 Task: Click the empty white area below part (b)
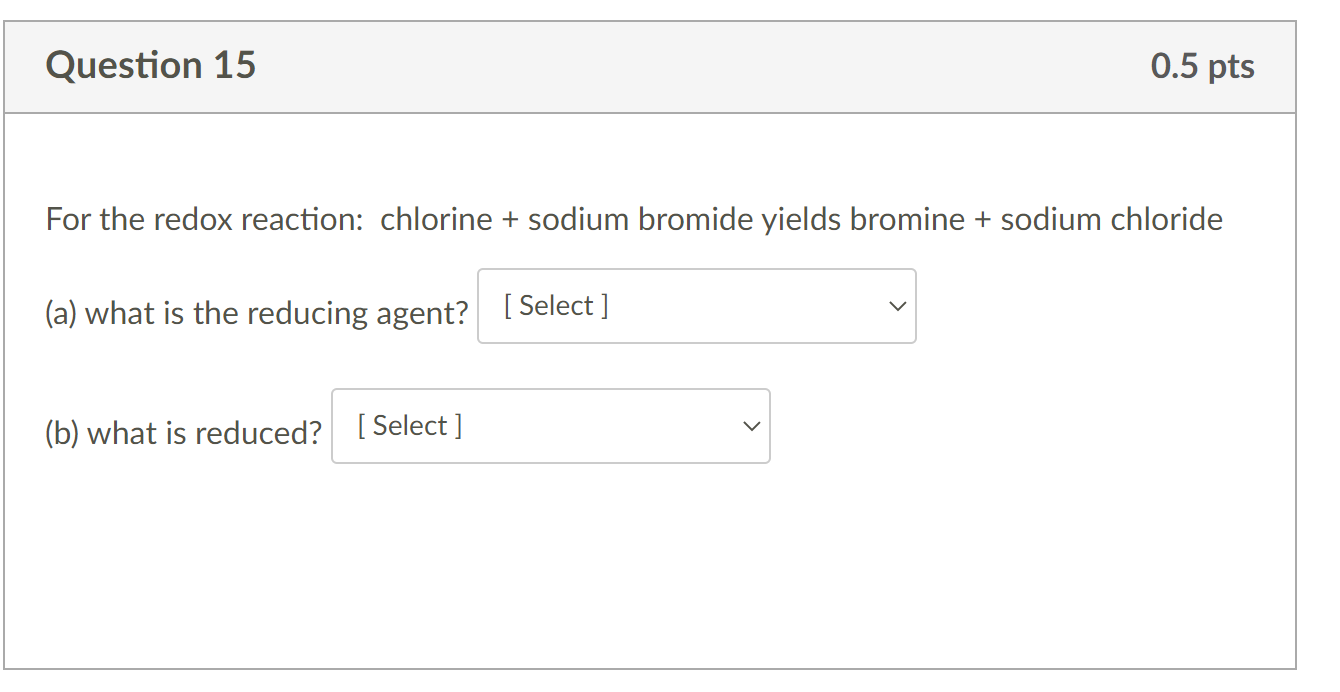[650, 560]
